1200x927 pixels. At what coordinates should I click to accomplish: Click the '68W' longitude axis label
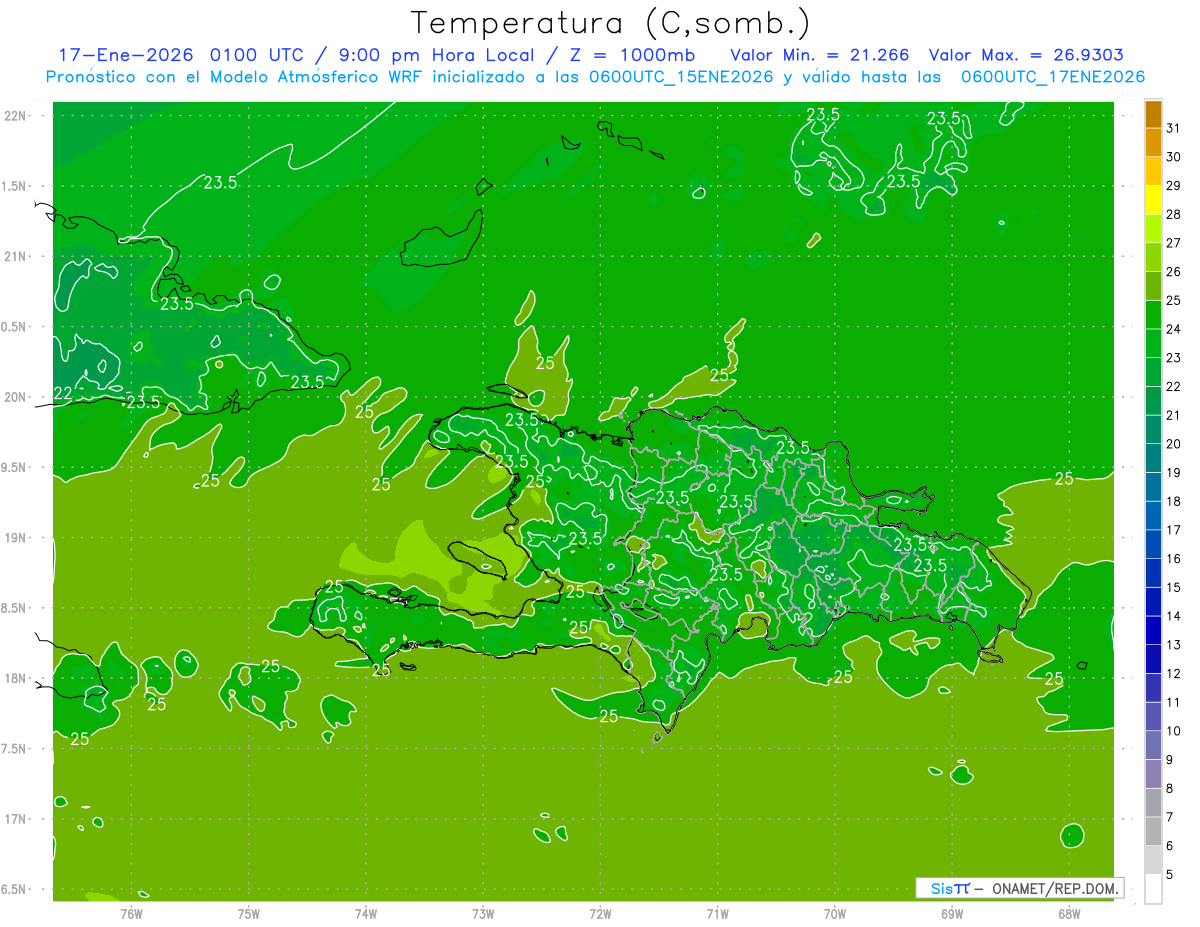[1069, 913]
